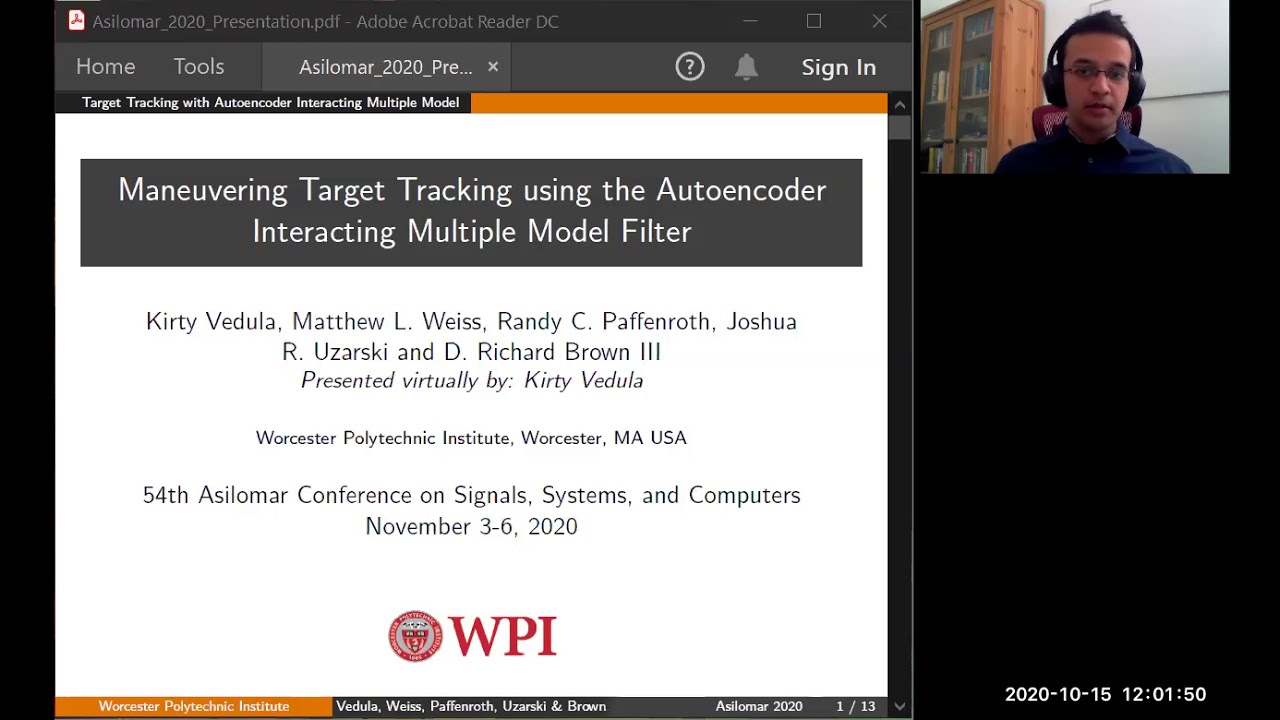The width and height of the screenshot is (1280, 720).
Task: Select the Asilomar_2020_Pre... document tab
Action: pyautogui.click(x=385, y=67)
